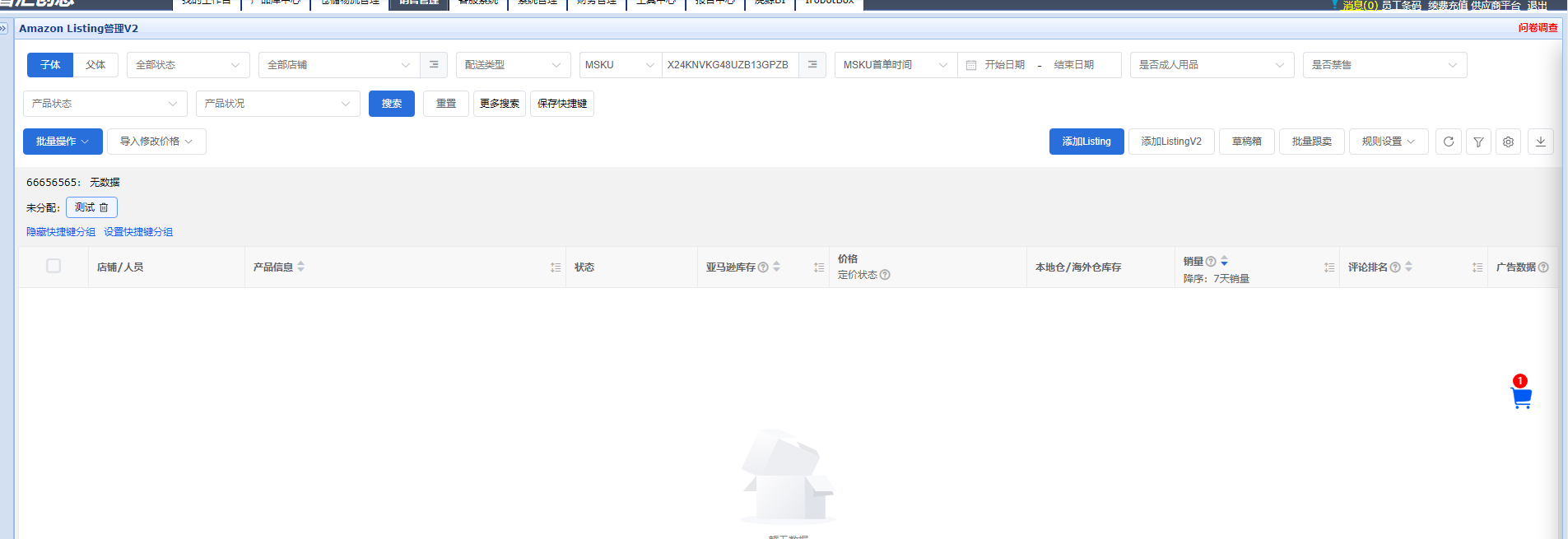Click line-height icon in 亚马逊库存 column
Screen dimensions: 1568x539
pos(819,267)
